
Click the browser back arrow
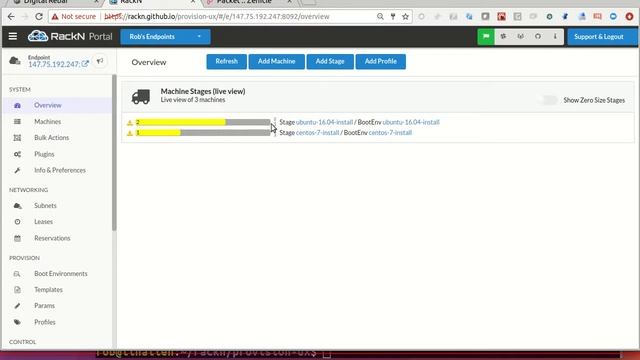click(x=11, y=17)
